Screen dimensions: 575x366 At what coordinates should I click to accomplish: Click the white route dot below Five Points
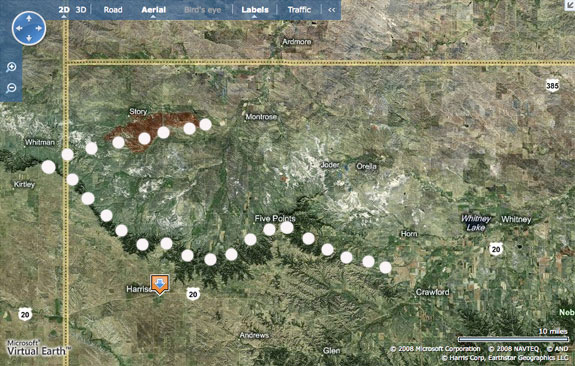[269, 230]
